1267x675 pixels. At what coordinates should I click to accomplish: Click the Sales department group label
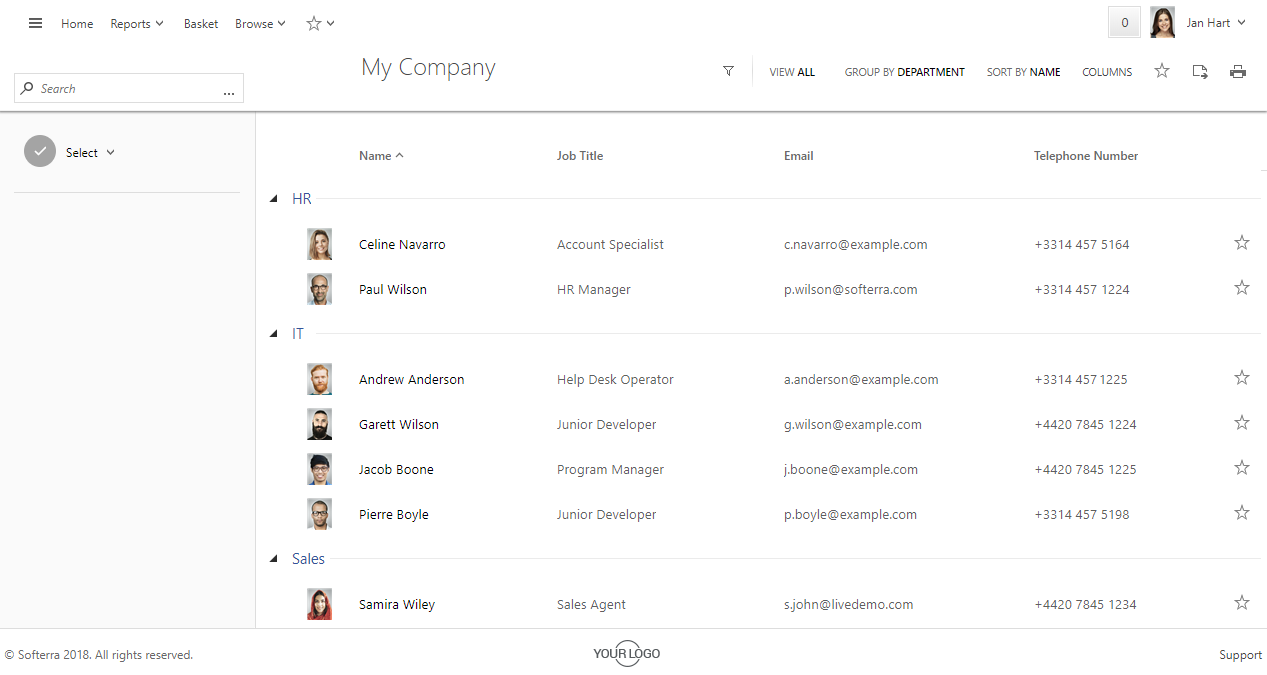click(308, 559)
